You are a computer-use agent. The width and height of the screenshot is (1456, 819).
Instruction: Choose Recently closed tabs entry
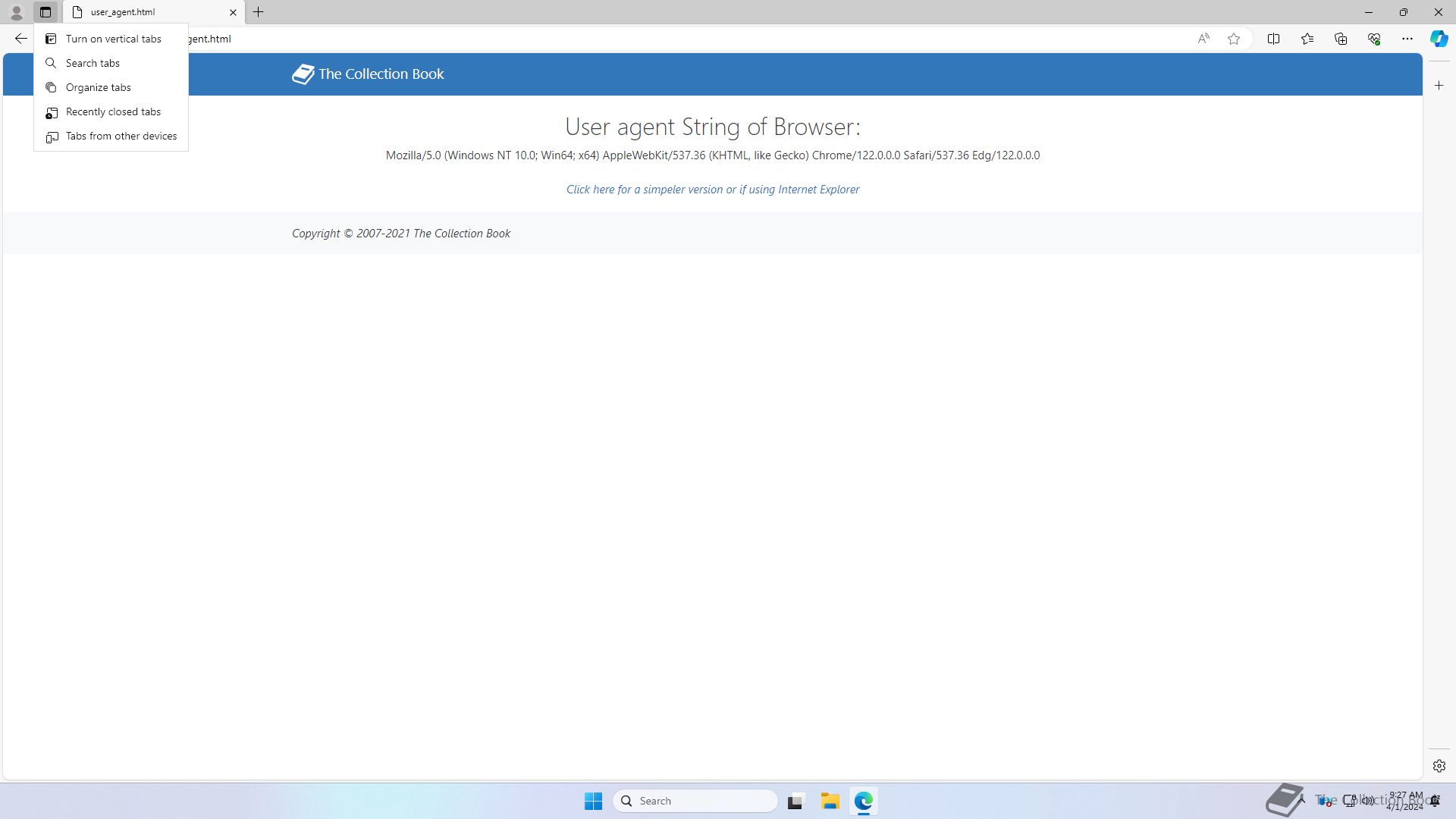[113, 111]
